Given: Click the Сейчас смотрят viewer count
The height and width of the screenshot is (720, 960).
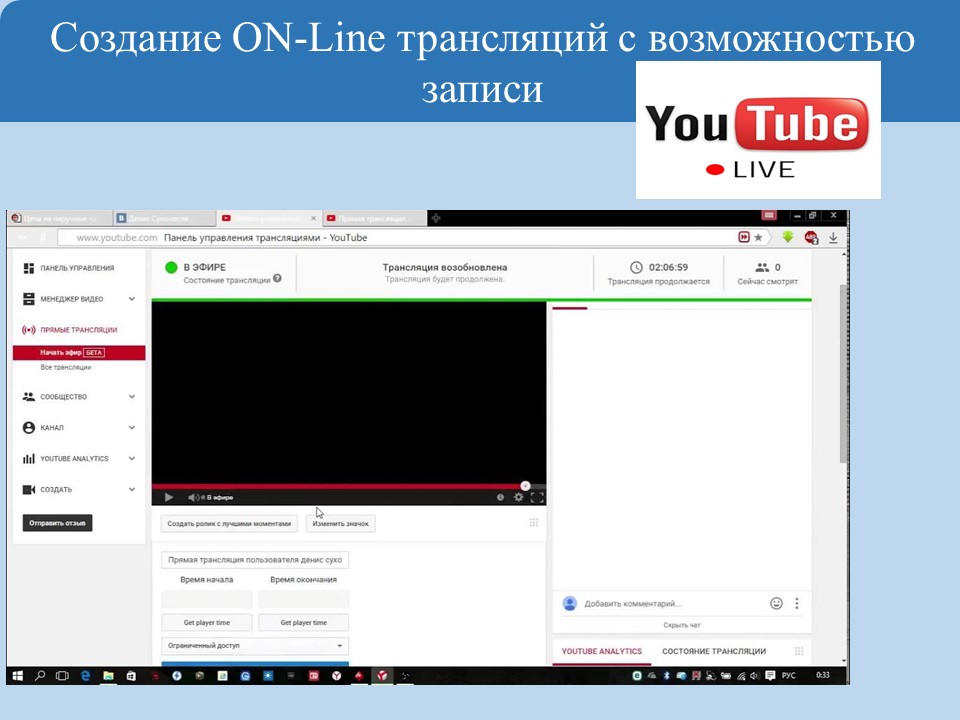Looking at the screenshot, I should (x=767, y=274).
